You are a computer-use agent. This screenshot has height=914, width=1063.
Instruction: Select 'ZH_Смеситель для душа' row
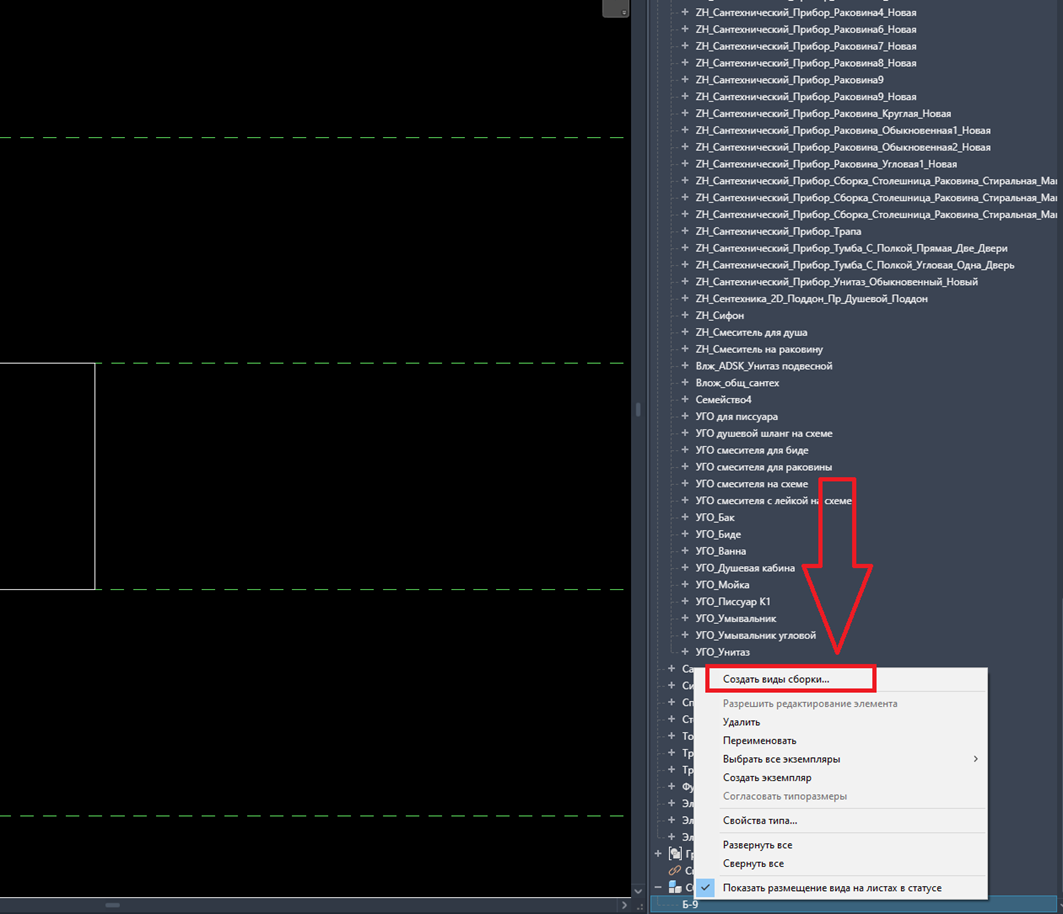tap(751, 332)
